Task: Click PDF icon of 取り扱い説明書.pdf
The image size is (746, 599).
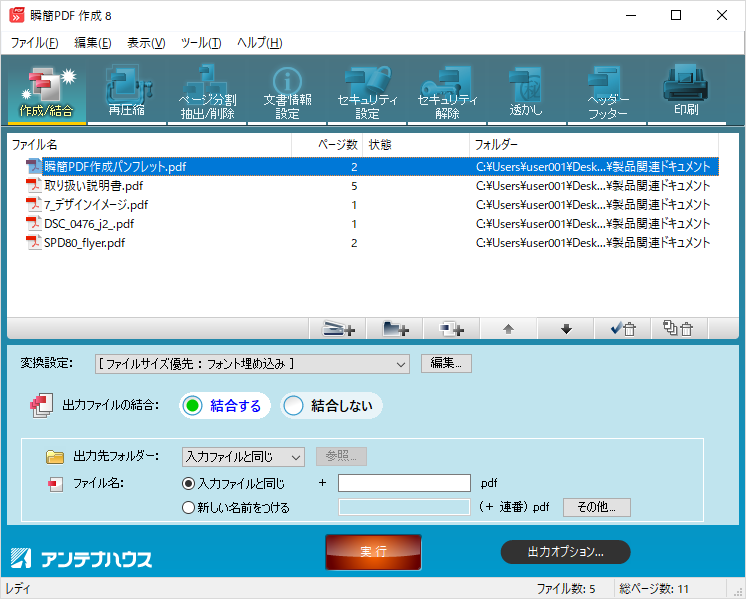Action: pos(33,186)
